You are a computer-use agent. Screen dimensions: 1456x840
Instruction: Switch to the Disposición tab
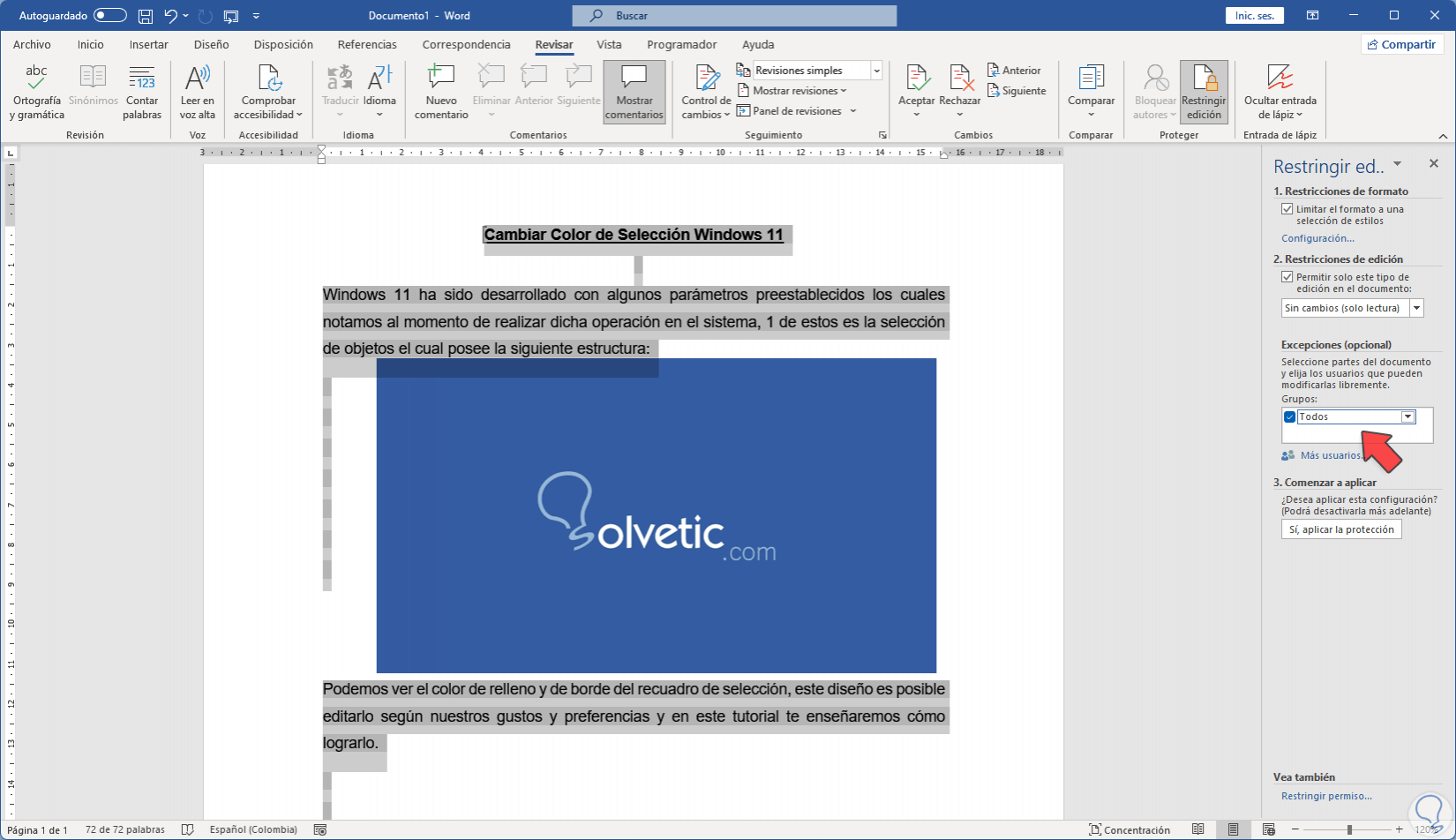click(283, 44)
